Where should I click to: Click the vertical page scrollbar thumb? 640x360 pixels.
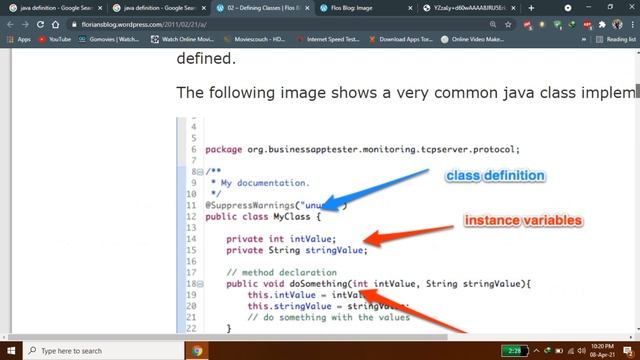637,91
